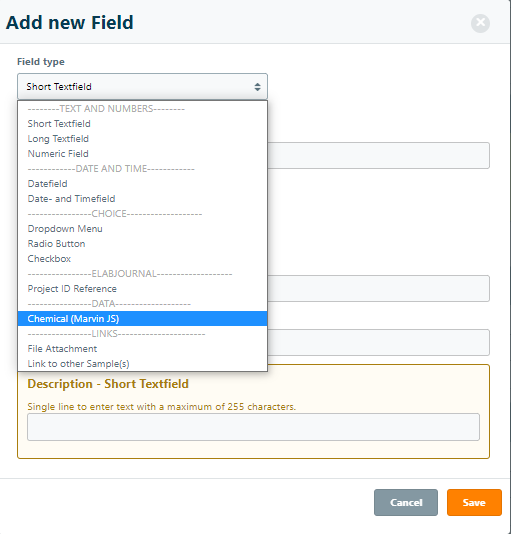Click the input field beside Project ID Reference
The height and width of the screenshot is (534, 511).
point(379,288)
